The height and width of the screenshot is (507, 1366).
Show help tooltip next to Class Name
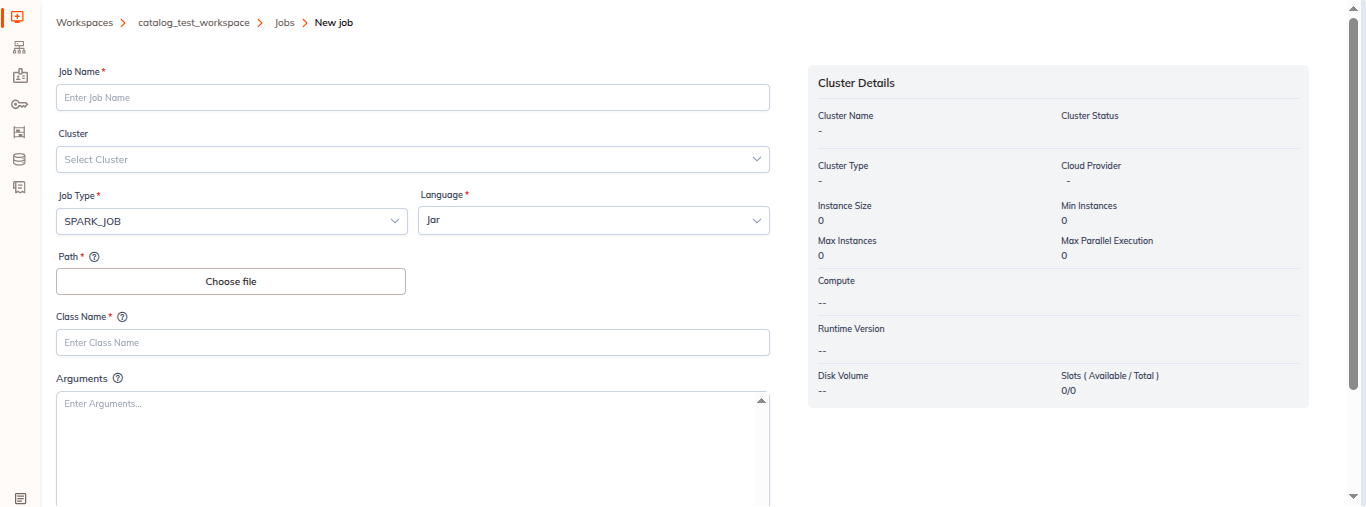122,317
